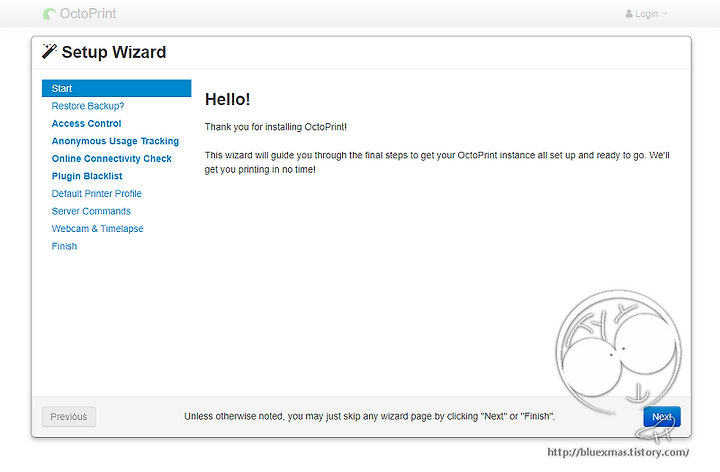Click the Setup Wizard magic wand icon
Screen dimensions: 720x472
pos(49,51)
